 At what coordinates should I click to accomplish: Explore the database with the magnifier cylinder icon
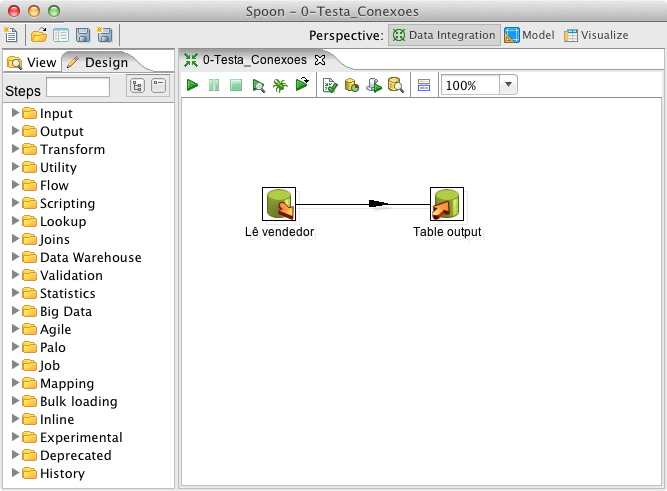coord(396,85)
